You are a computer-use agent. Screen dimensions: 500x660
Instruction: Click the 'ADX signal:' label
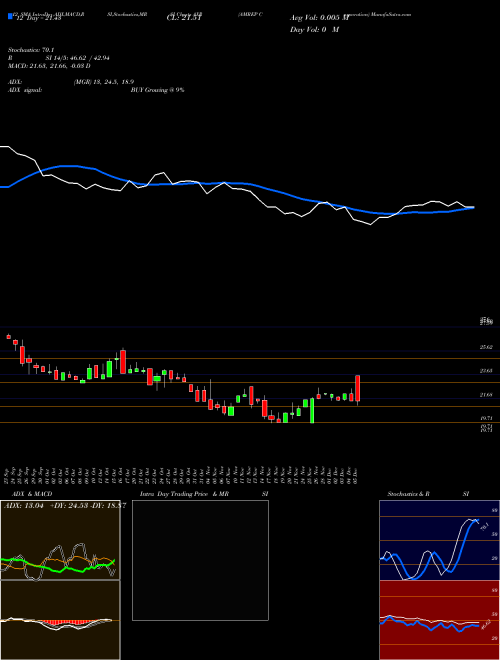coord(25,90)
